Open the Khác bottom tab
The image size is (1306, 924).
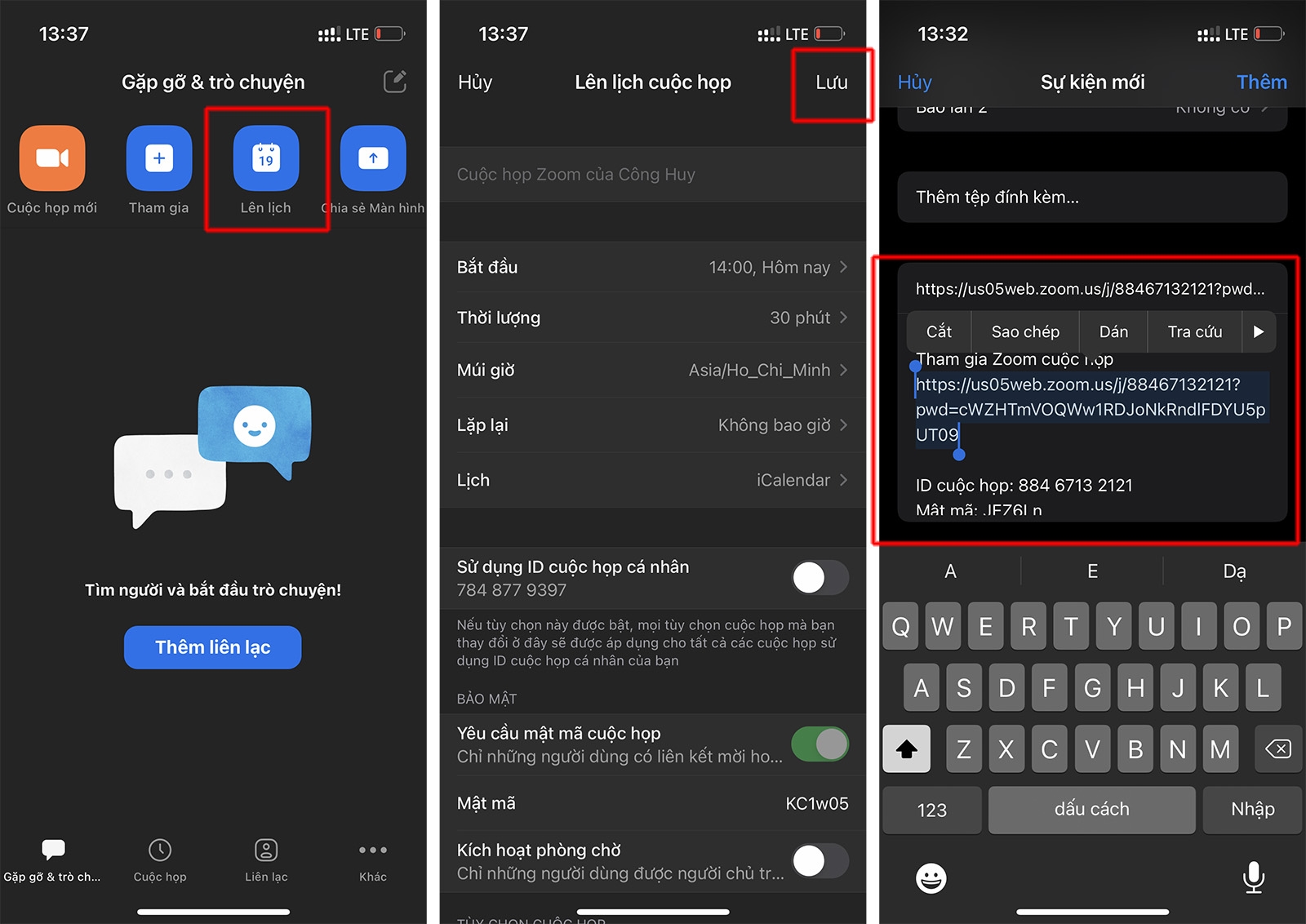click(373, 860)
